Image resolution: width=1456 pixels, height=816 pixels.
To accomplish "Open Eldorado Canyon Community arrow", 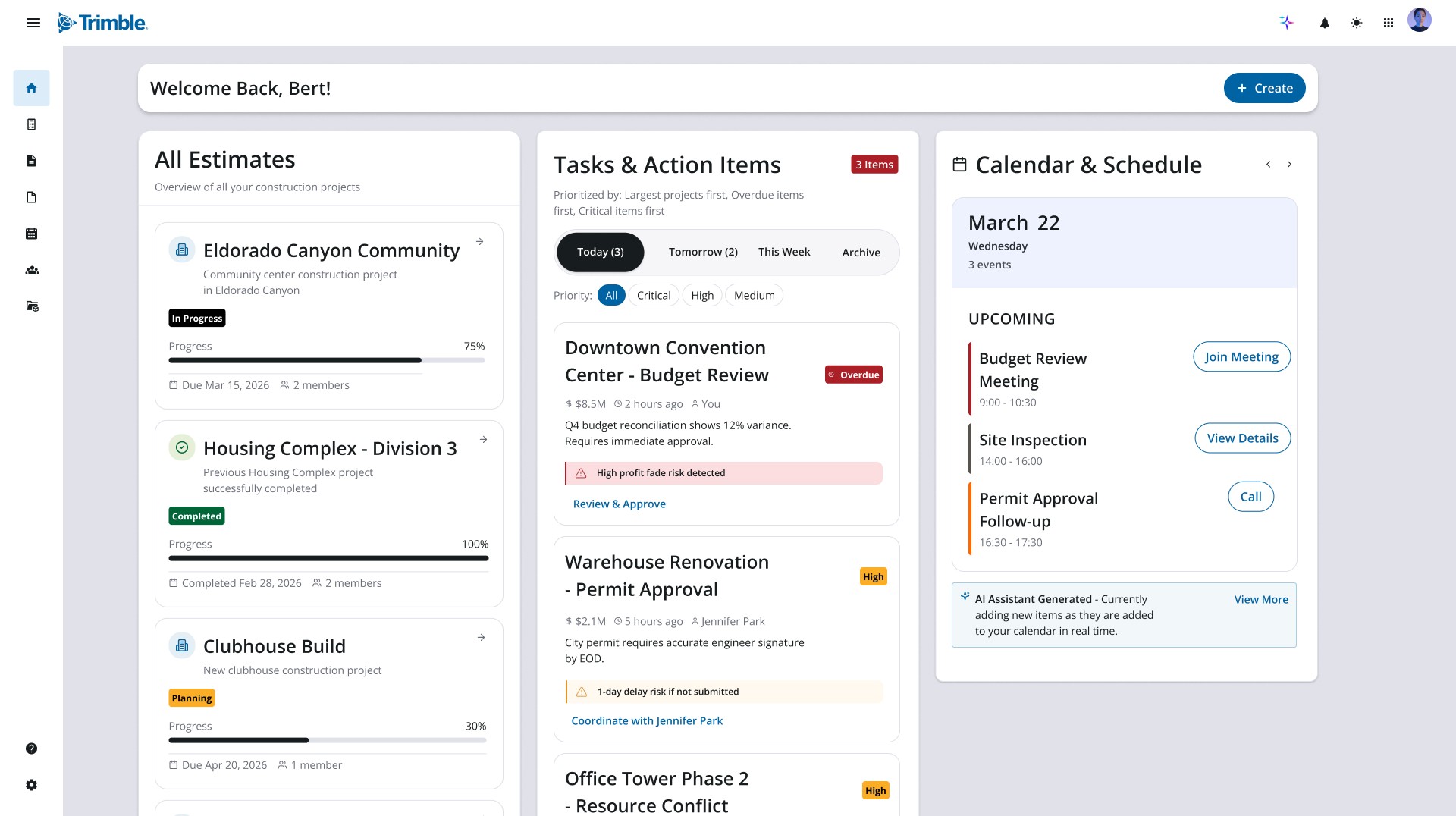I will click(x=480, y=241).
